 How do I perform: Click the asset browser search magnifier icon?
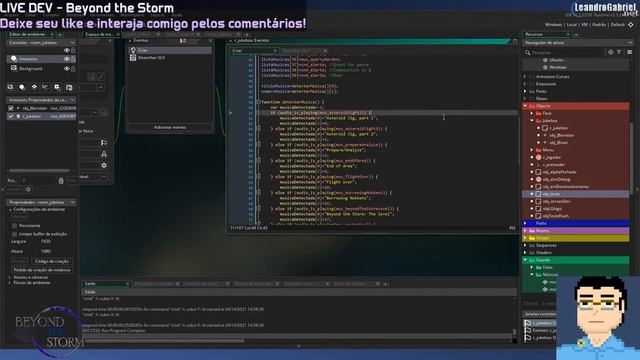528,53
